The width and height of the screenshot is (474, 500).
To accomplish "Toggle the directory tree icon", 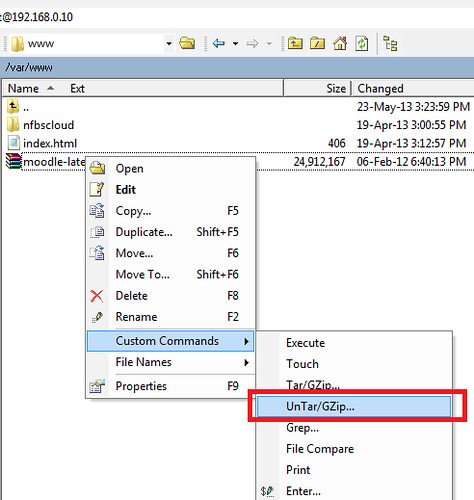I will coord(390,43).
